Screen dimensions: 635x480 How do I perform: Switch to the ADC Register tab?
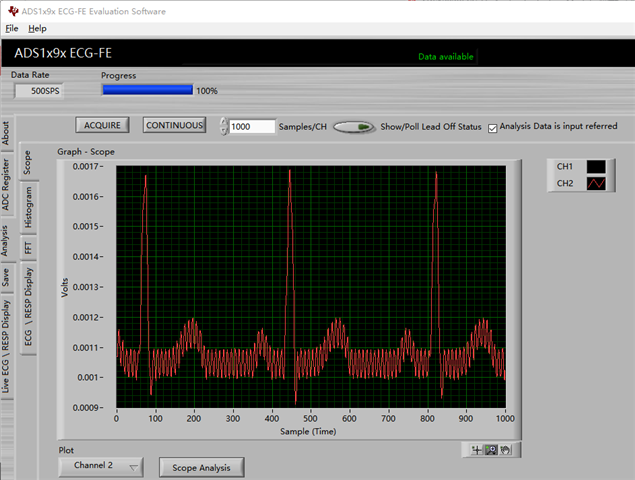tap(6, 185)
